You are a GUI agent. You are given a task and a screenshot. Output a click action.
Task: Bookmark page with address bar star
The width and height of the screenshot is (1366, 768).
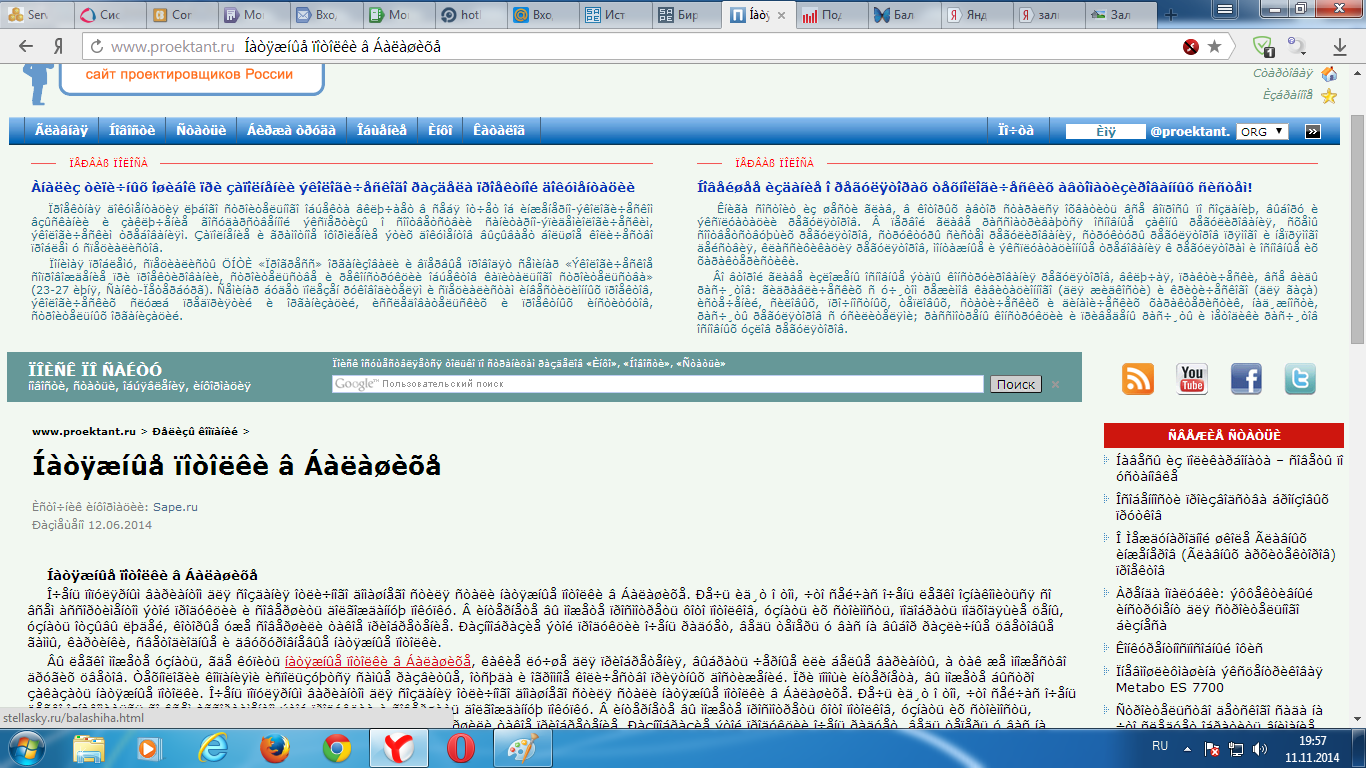(x=1214, y=47)
